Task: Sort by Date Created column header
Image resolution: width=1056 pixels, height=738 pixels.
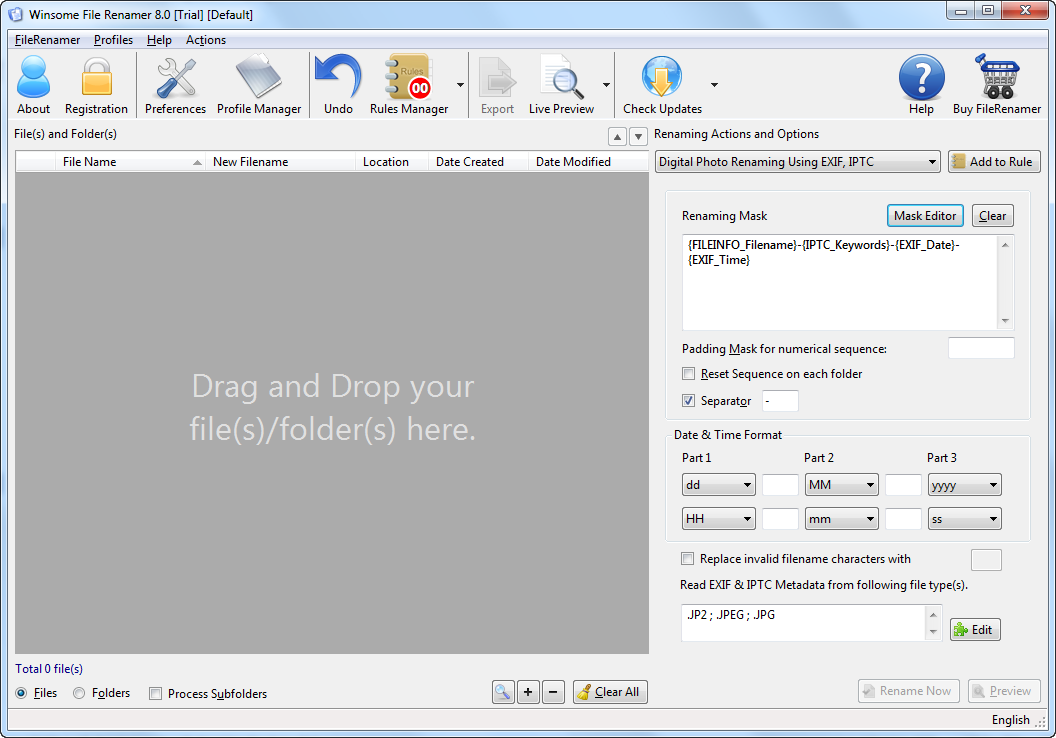Action: (479, 162)
